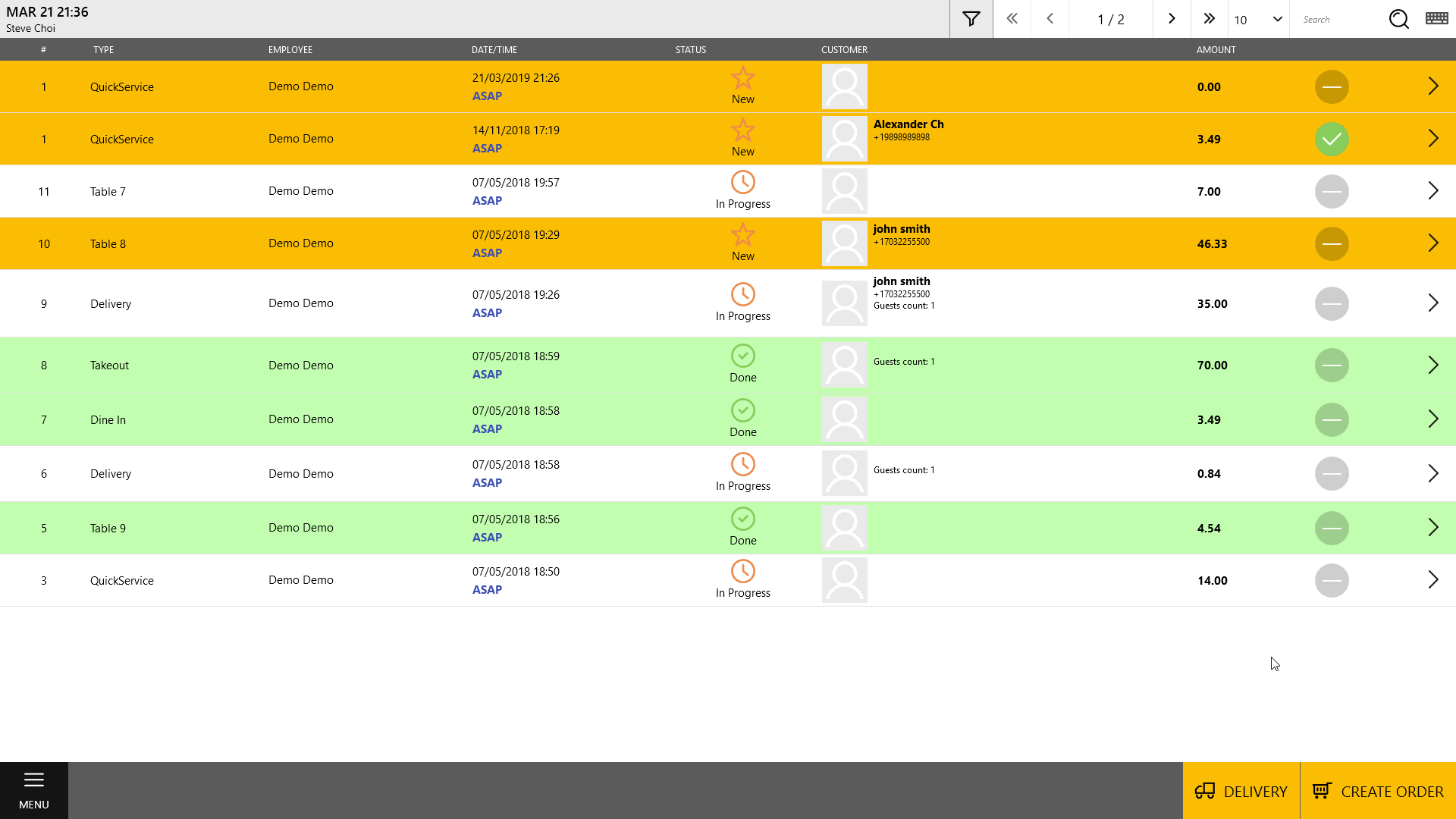Expand Takeout order 8 details arrow
1456x819 pixels.
1432,366
